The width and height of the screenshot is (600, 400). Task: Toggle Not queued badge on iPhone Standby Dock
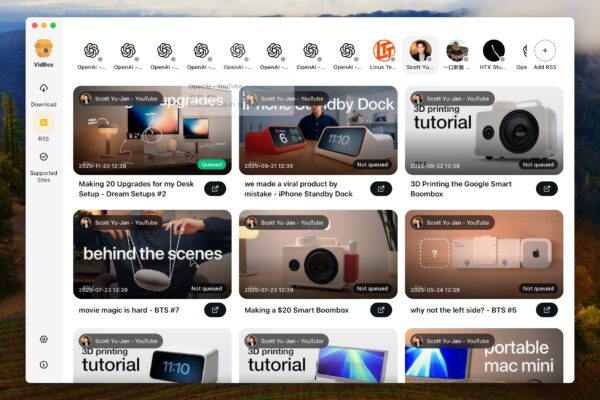coord(374,164)
